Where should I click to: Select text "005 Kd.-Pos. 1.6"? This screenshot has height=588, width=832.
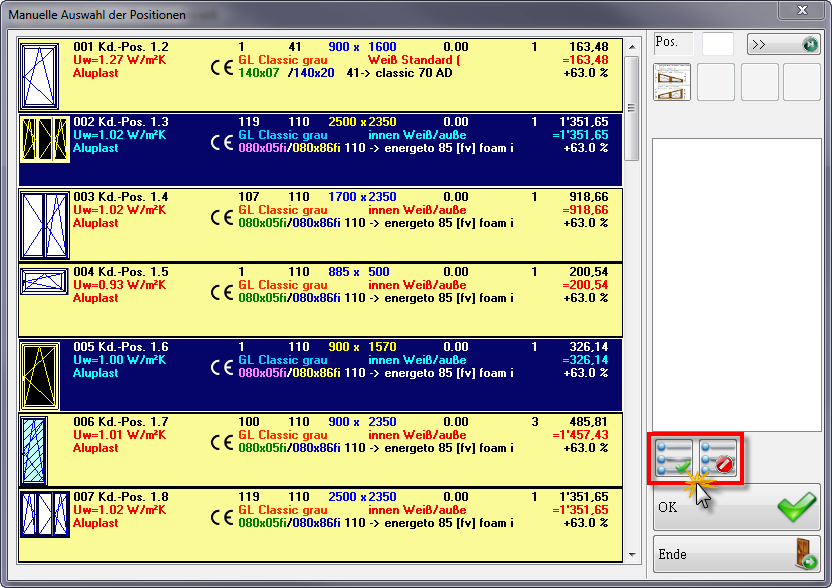coord(121,347)
